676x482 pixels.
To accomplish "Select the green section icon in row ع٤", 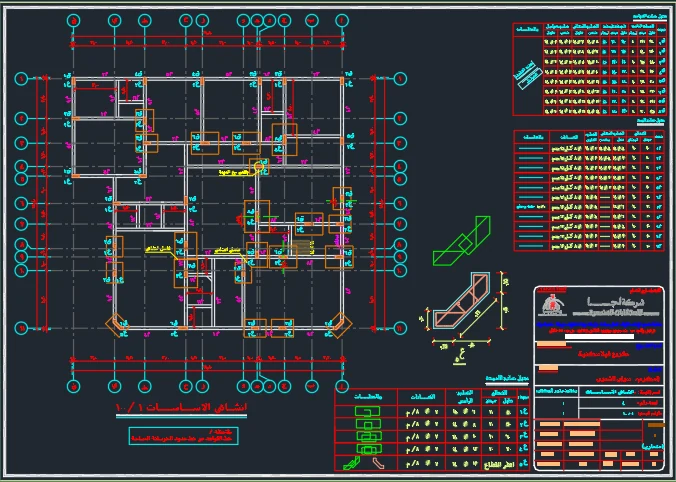I will pyautogui.click(x=368, y=450).
